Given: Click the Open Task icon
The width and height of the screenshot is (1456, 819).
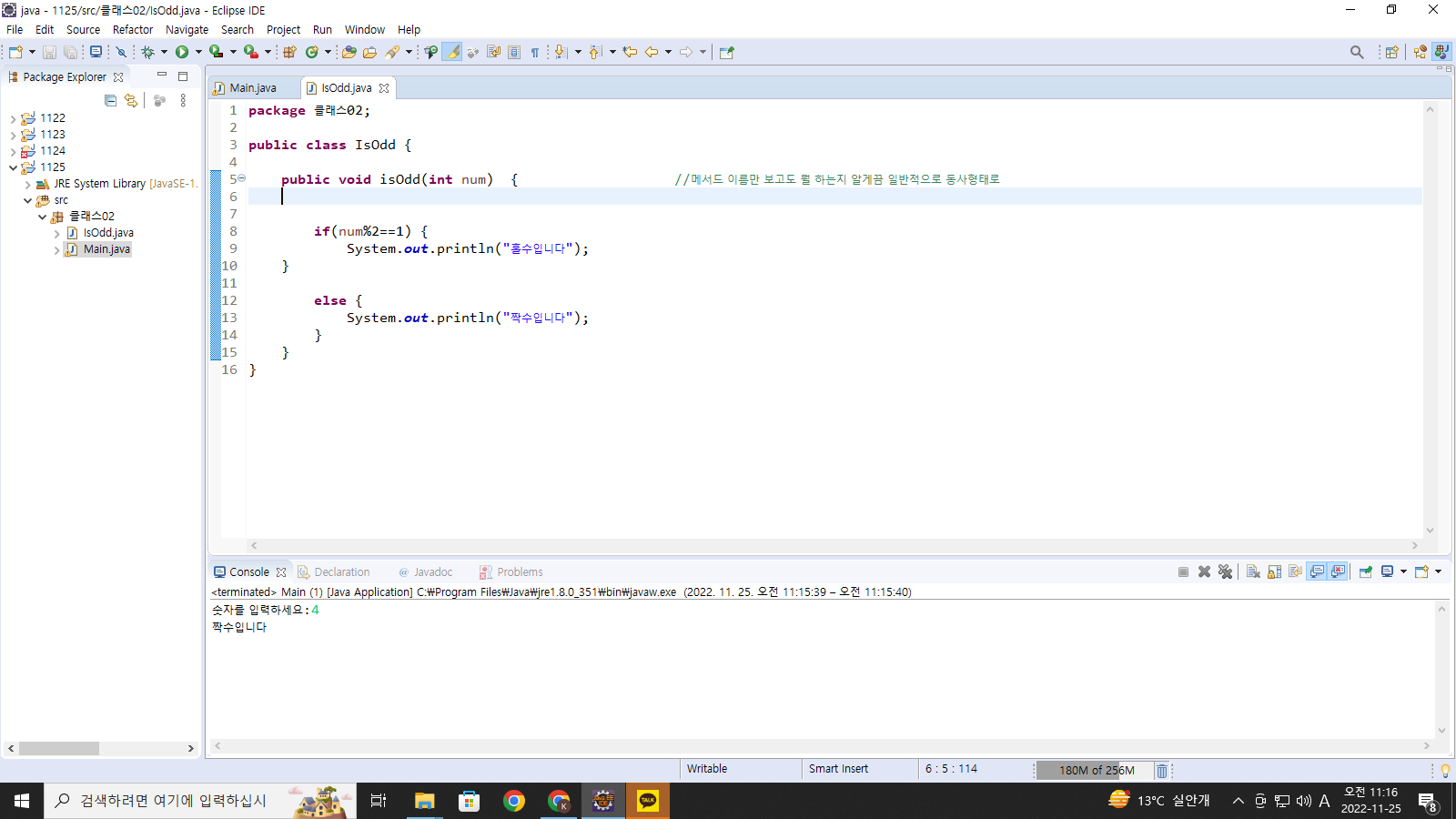Looking at the screenshot, I should tap(369, 52).
